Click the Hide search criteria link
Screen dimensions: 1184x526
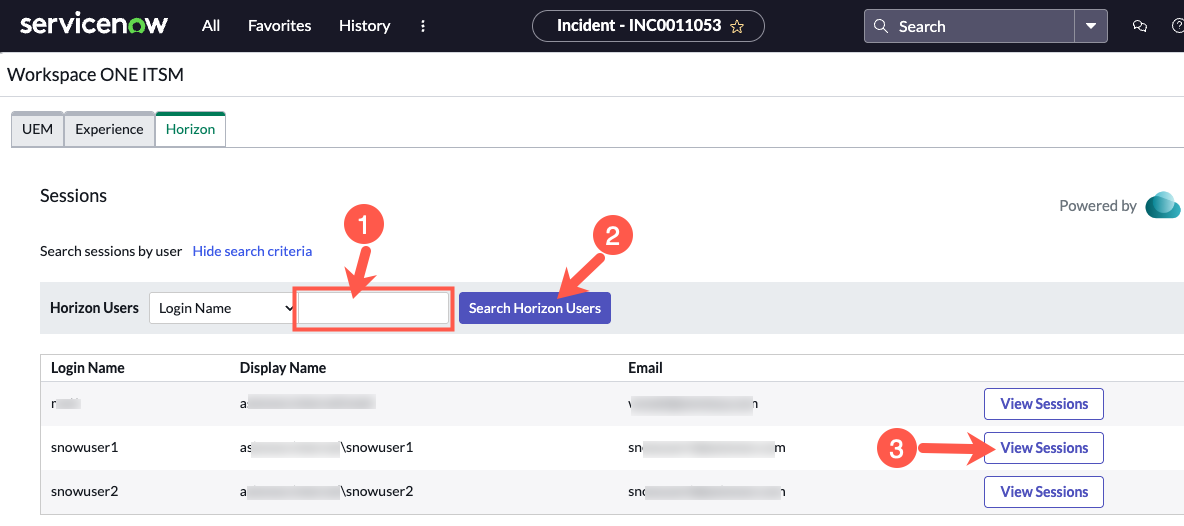(x=252, y=251)
